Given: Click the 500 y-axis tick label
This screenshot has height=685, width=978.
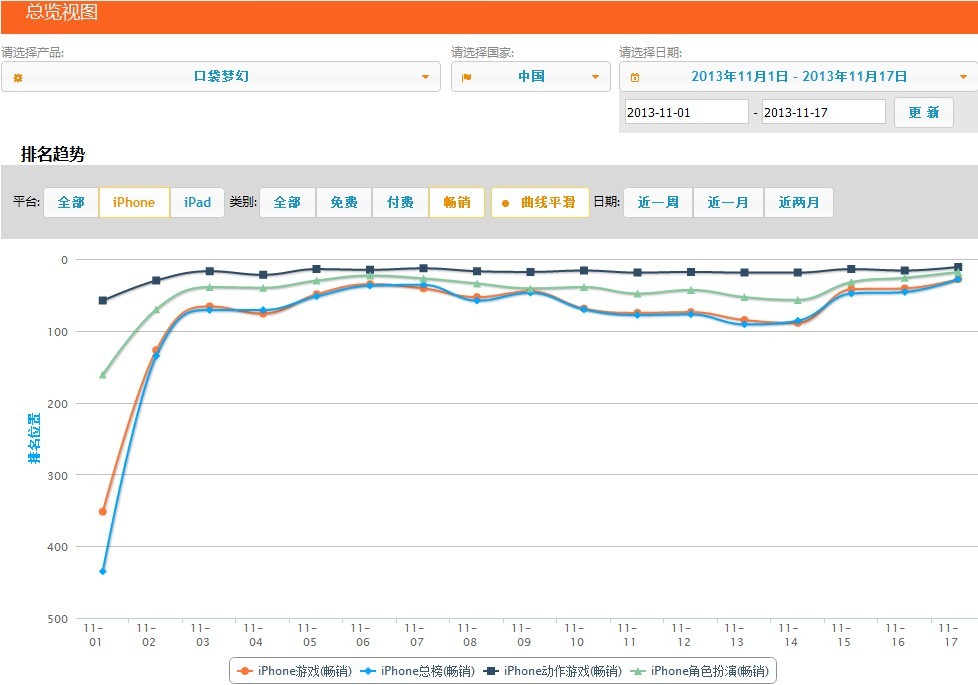Looking at the screenshot, I should pyautogui.click(x=57, y=619).
